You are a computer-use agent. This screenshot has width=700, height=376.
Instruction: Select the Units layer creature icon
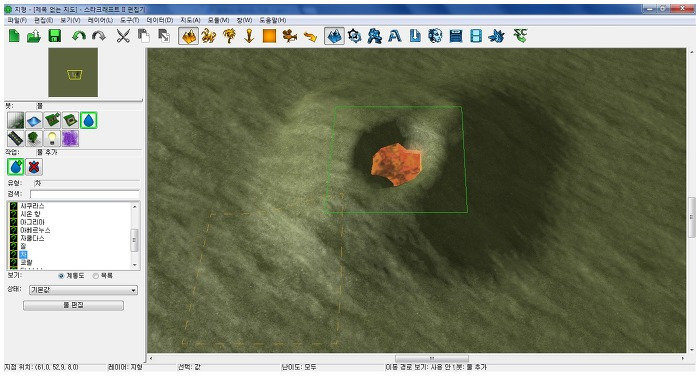click(208, 36)
